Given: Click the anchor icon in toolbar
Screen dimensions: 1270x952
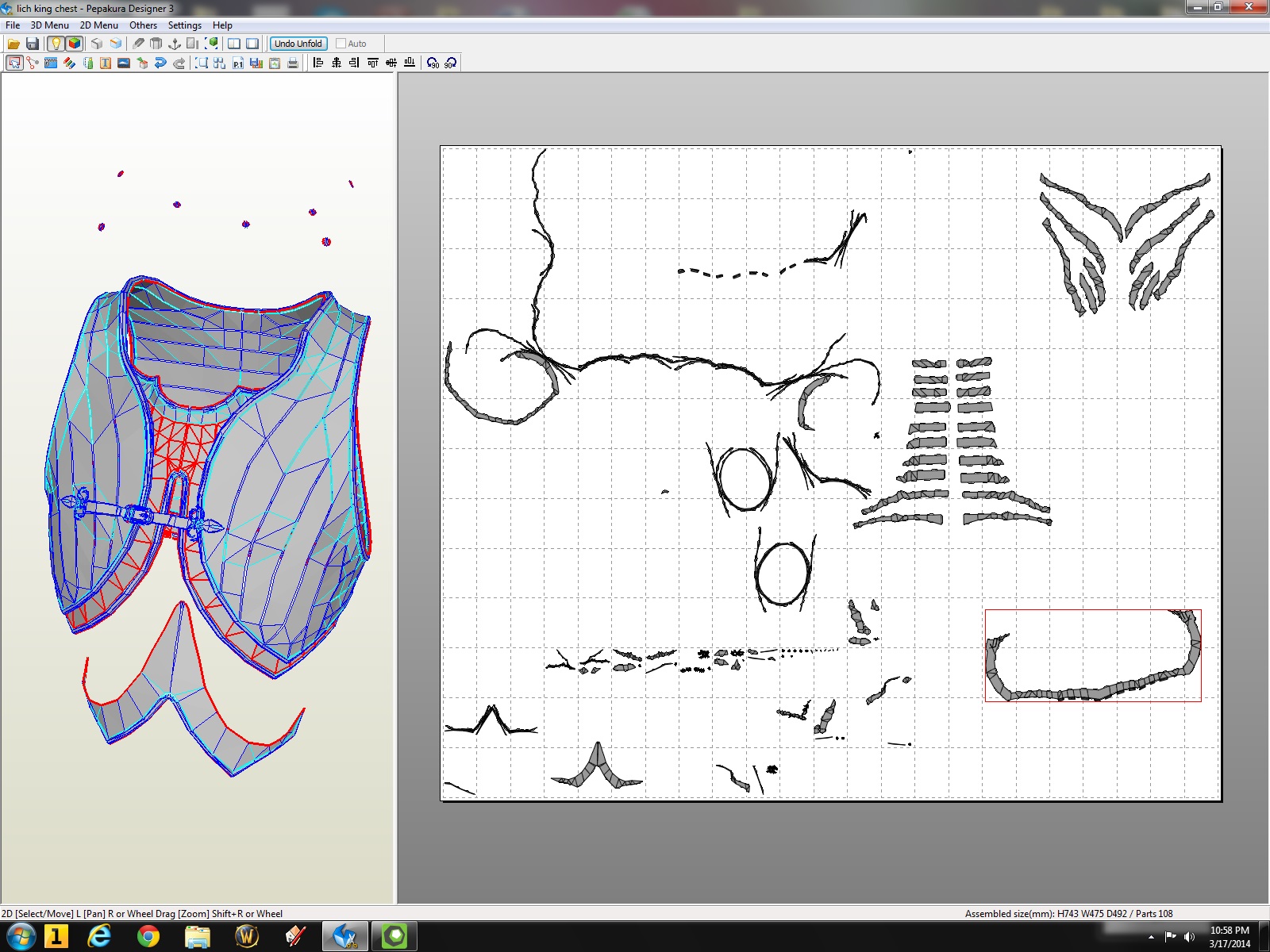Looking at the screenshot, I should click(175, 44).
